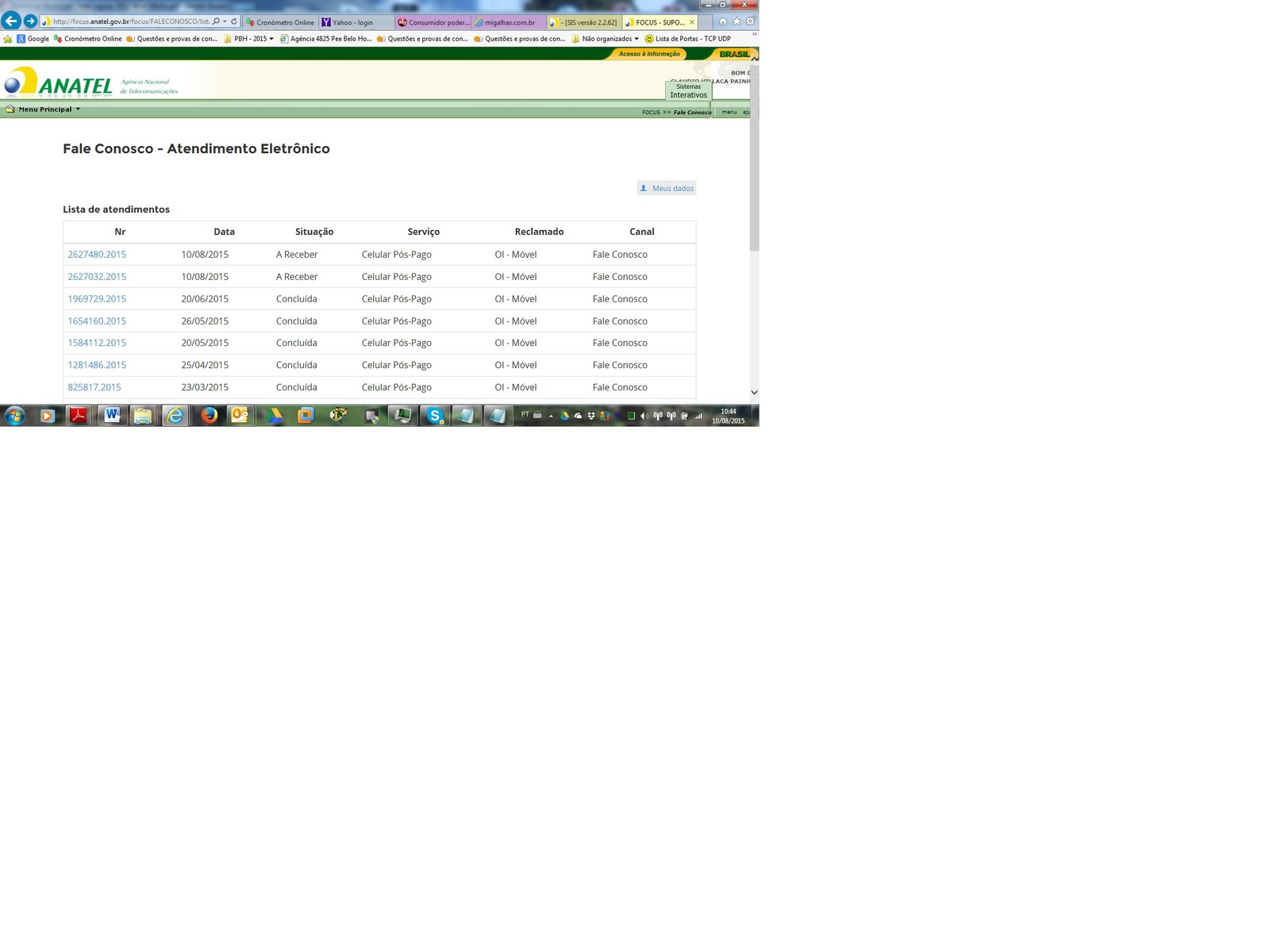Click the Nr column header
This screenshot has height=952, width=1270.
coord(120,232)
